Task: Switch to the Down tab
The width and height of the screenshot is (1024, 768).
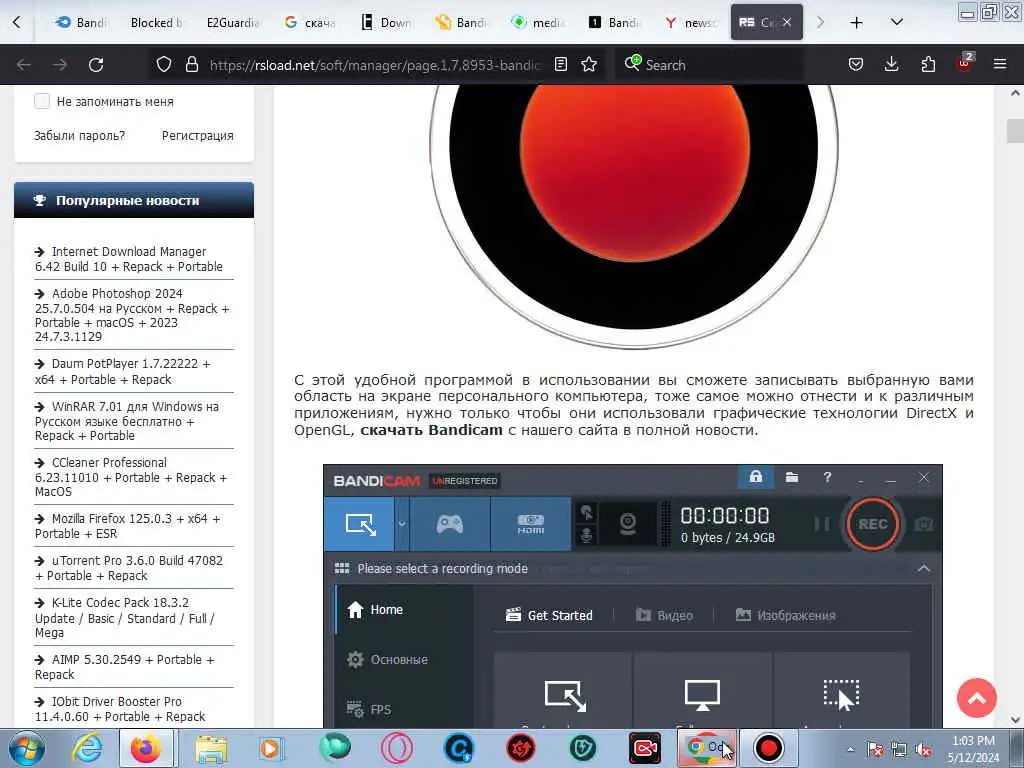Action: (386, 23)
